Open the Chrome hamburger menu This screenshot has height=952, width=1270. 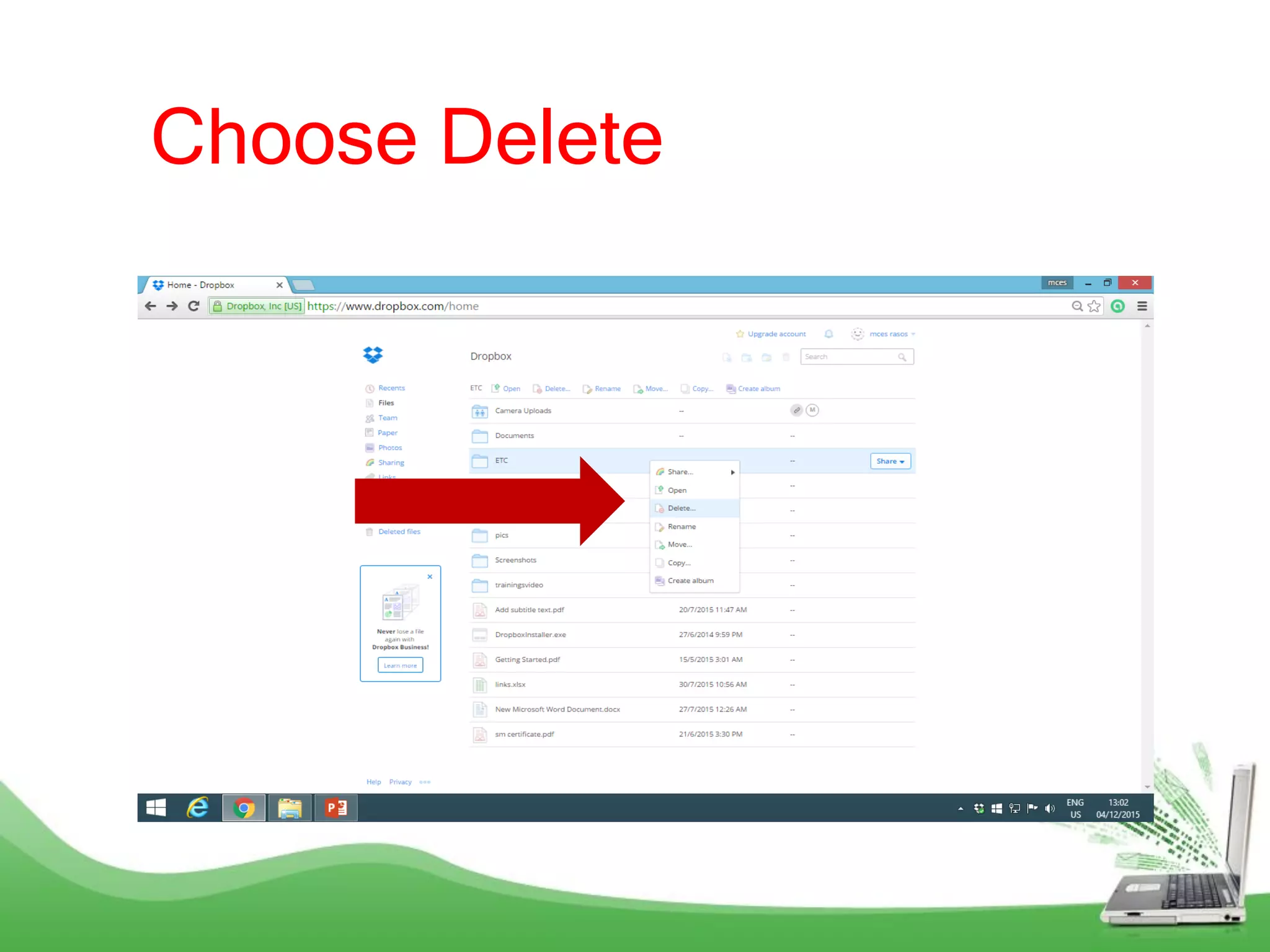pos(1142,306)
